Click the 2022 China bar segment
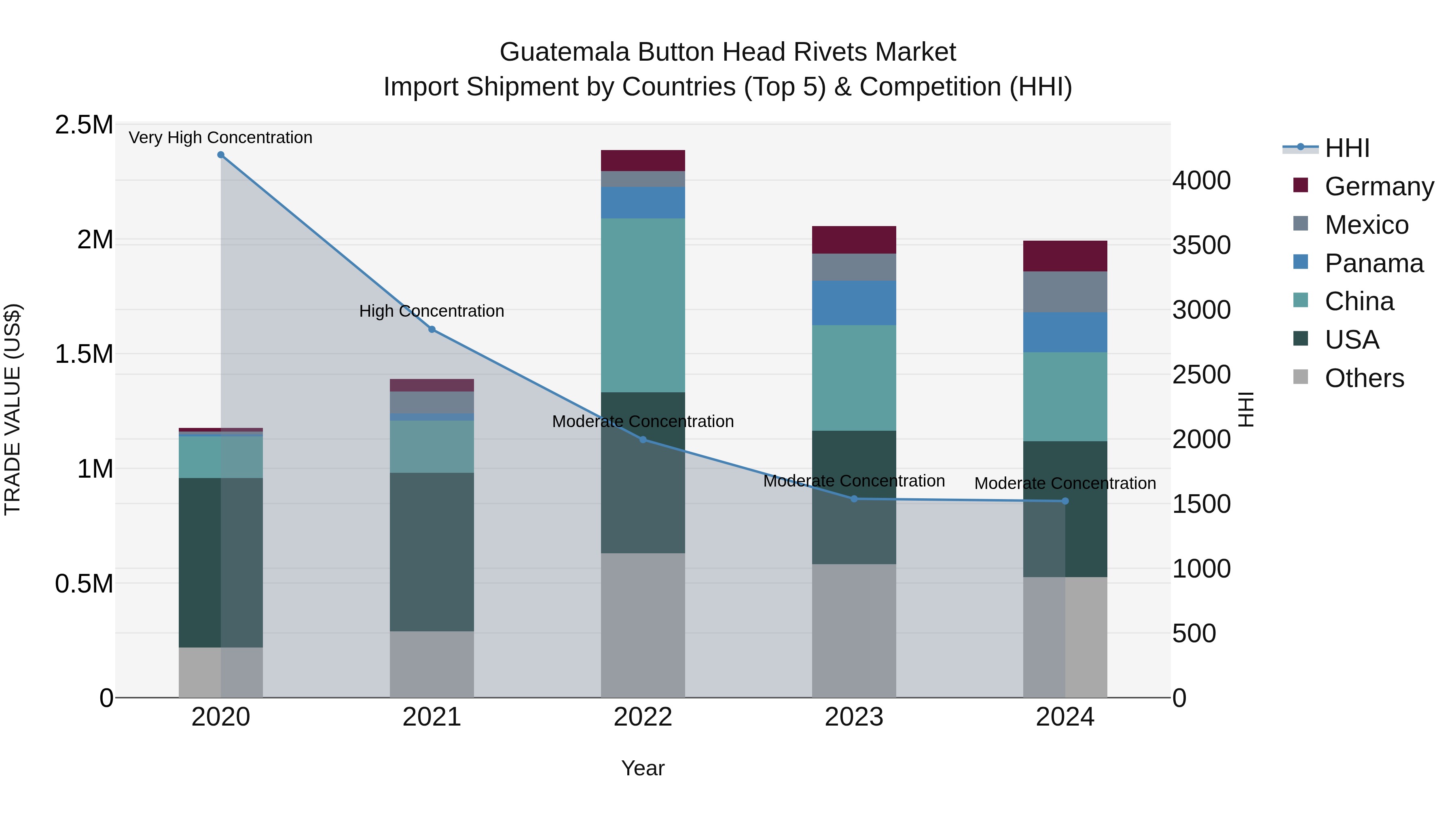This screenshot has height=819, width=1456. pyautogui.click(x=643, y=305)
